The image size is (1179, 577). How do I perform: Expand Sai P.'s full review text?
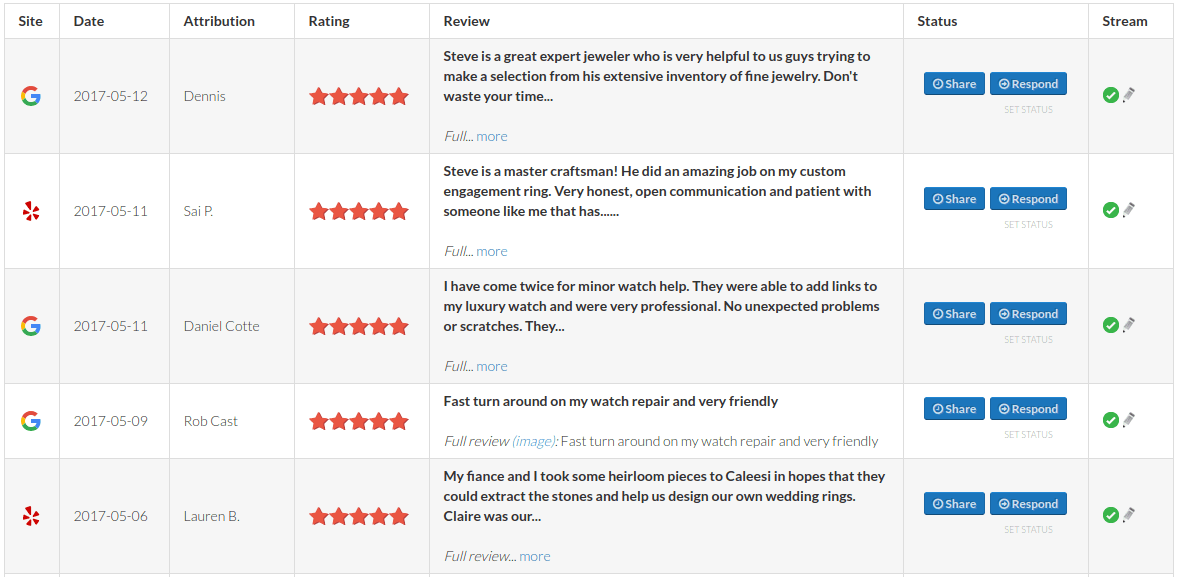pyautogui.click(x=492, y=251)
